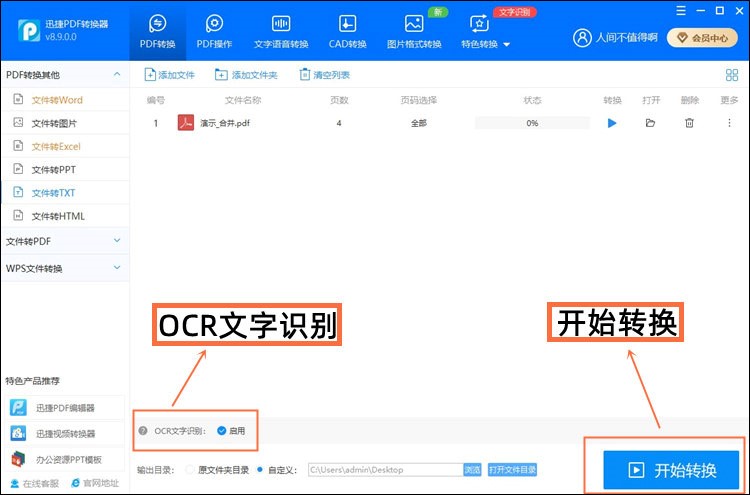Click the 文件转Word document icon
This screenshot has width=750, height=495.
(18, 99)
